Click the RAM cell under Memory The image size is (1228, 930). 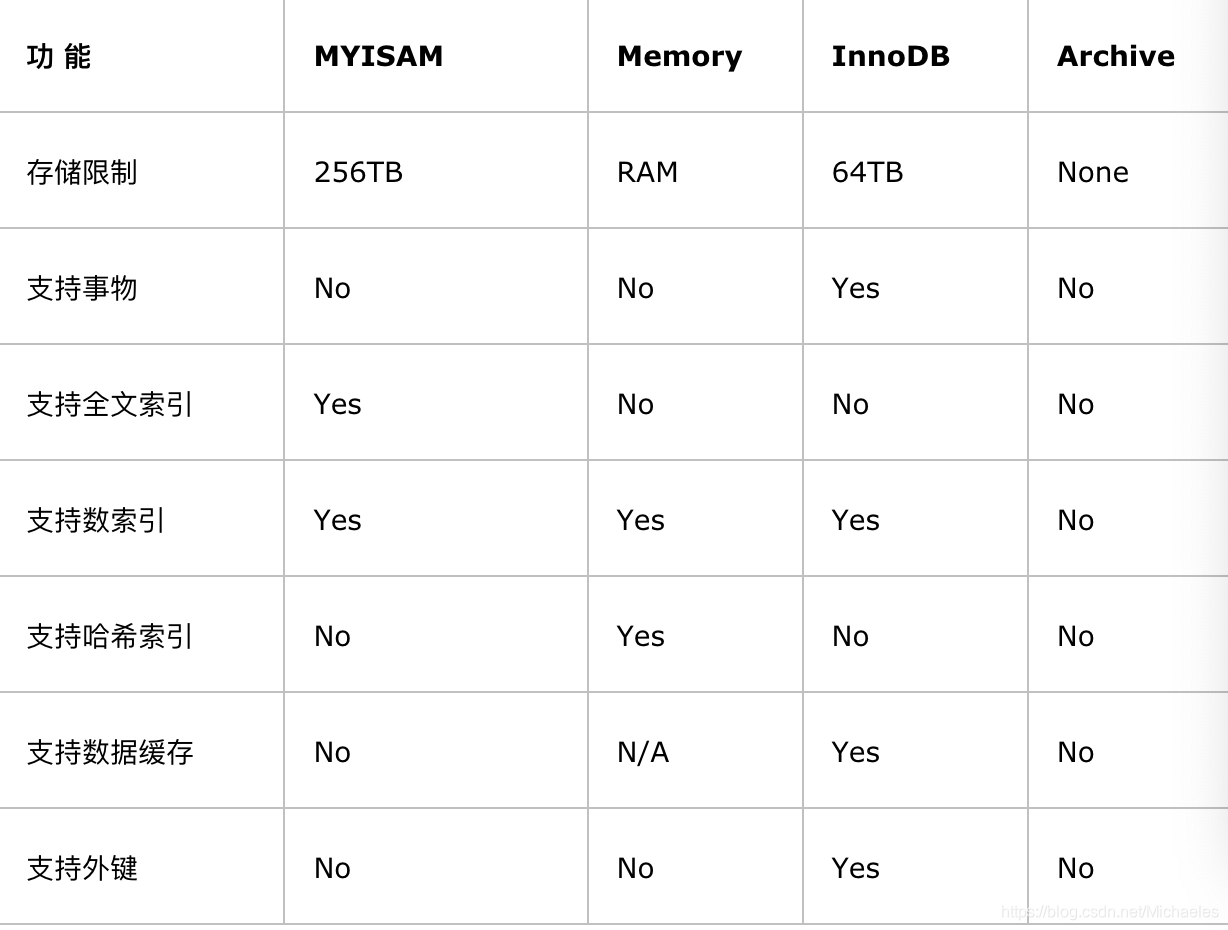pyautogui.click(x=647, y=172)
